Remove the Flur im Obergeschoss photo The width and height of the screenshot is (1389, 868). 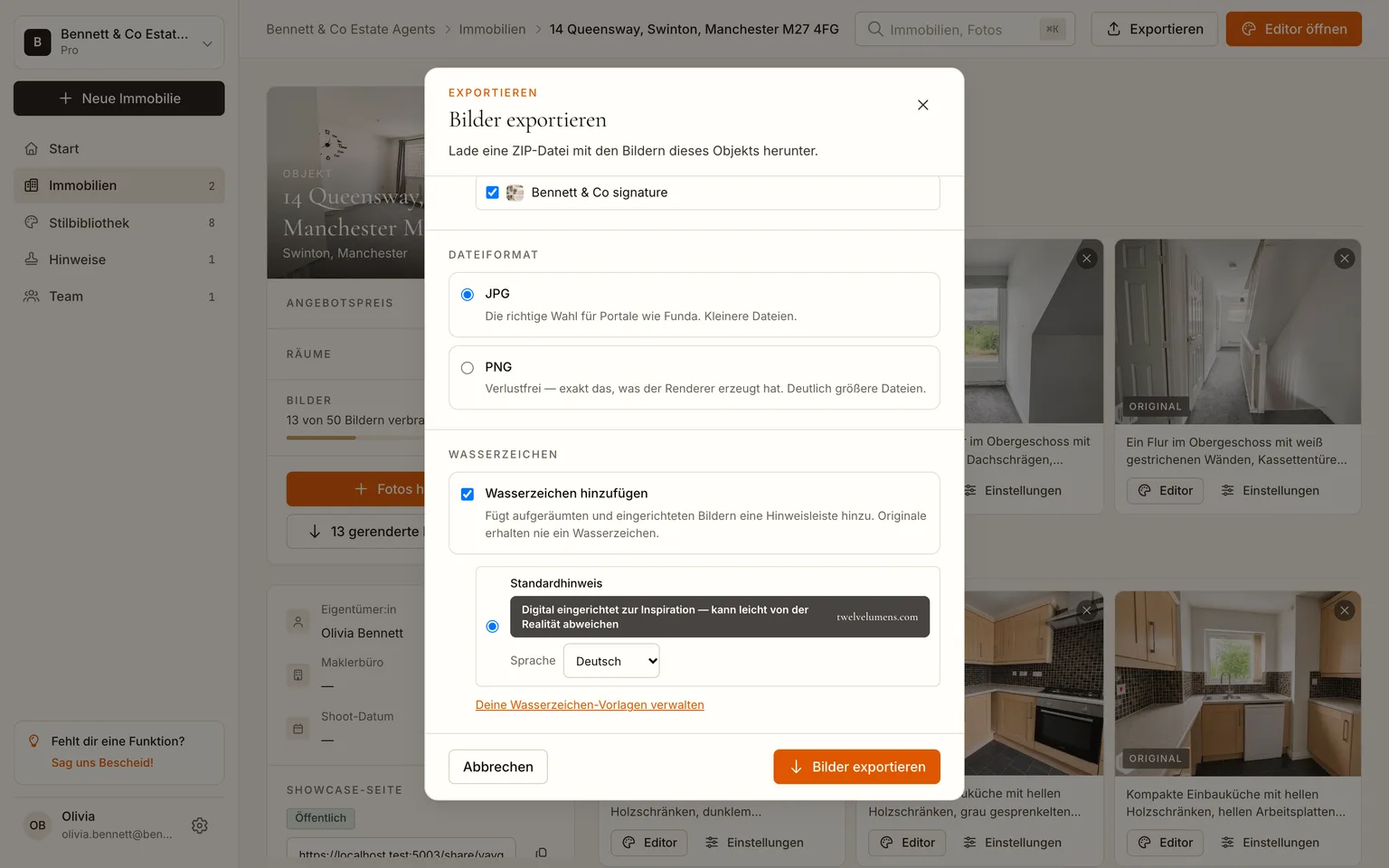coord(1345,259)
